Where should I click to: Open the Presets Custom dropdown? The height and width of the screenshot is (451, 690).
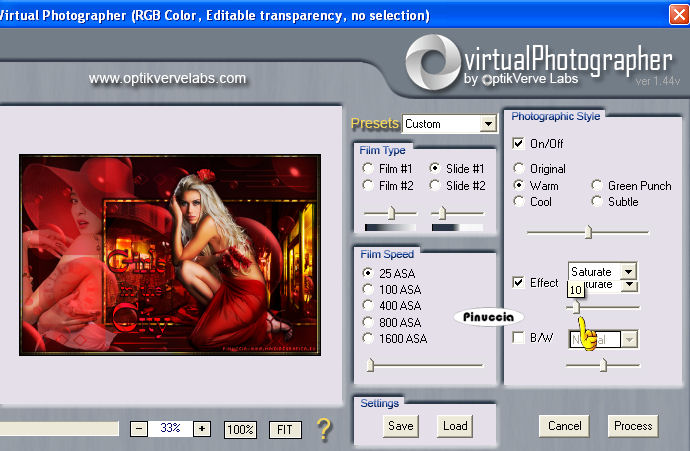[488, 124]
